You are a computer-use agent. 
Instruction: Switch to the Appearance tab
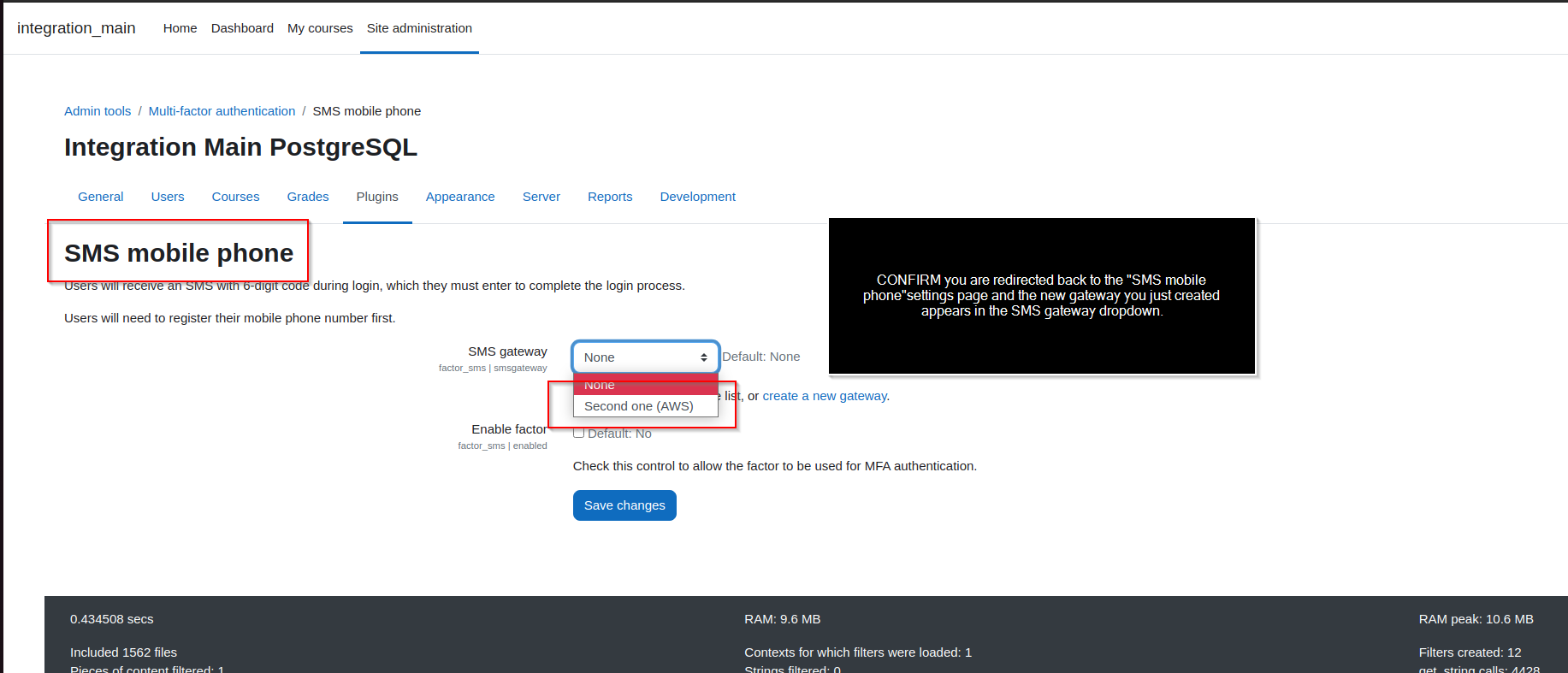460,197
